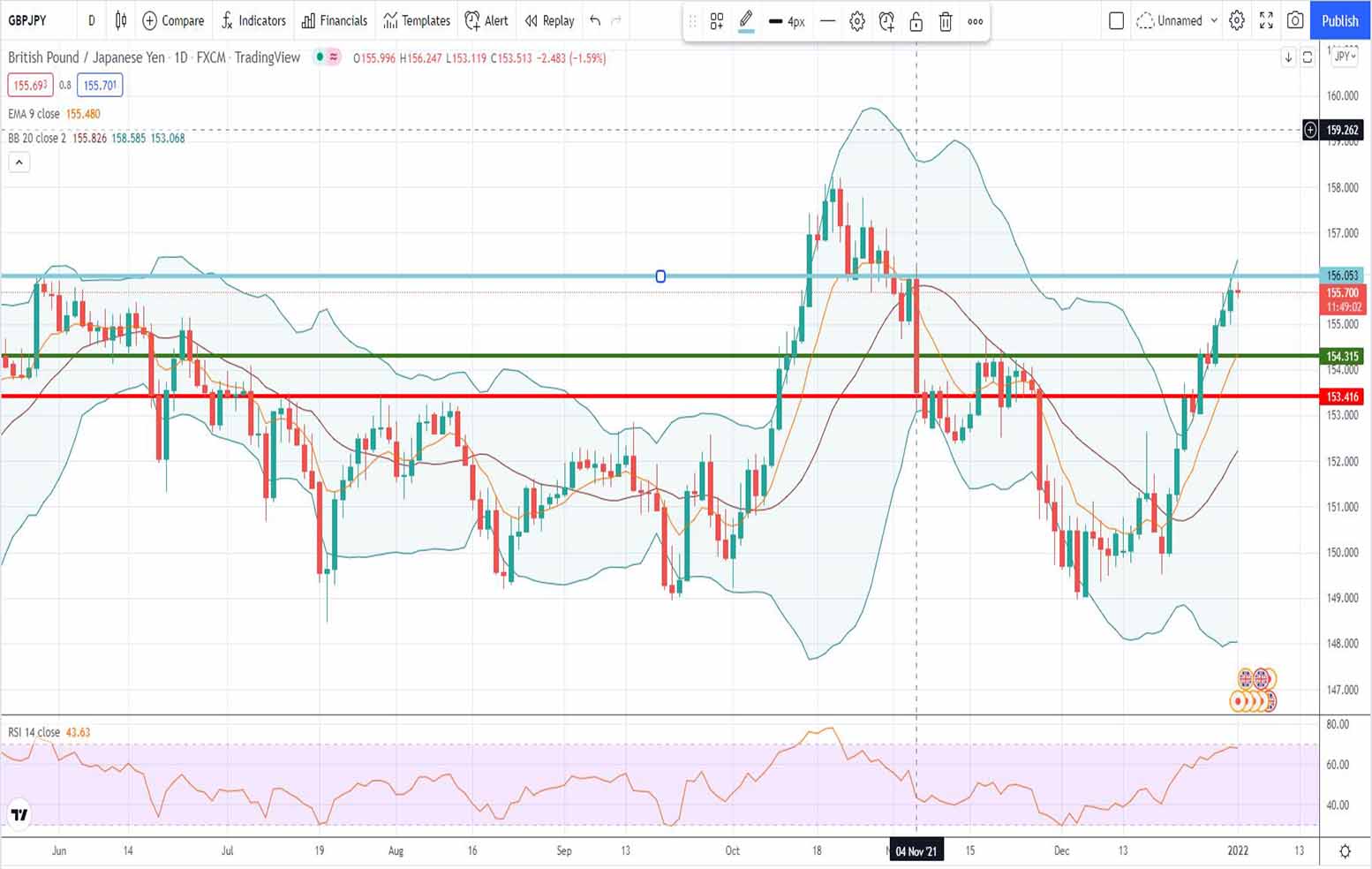
Task: Take a chart snapshot with camera icon
Action: [1295, 20]
